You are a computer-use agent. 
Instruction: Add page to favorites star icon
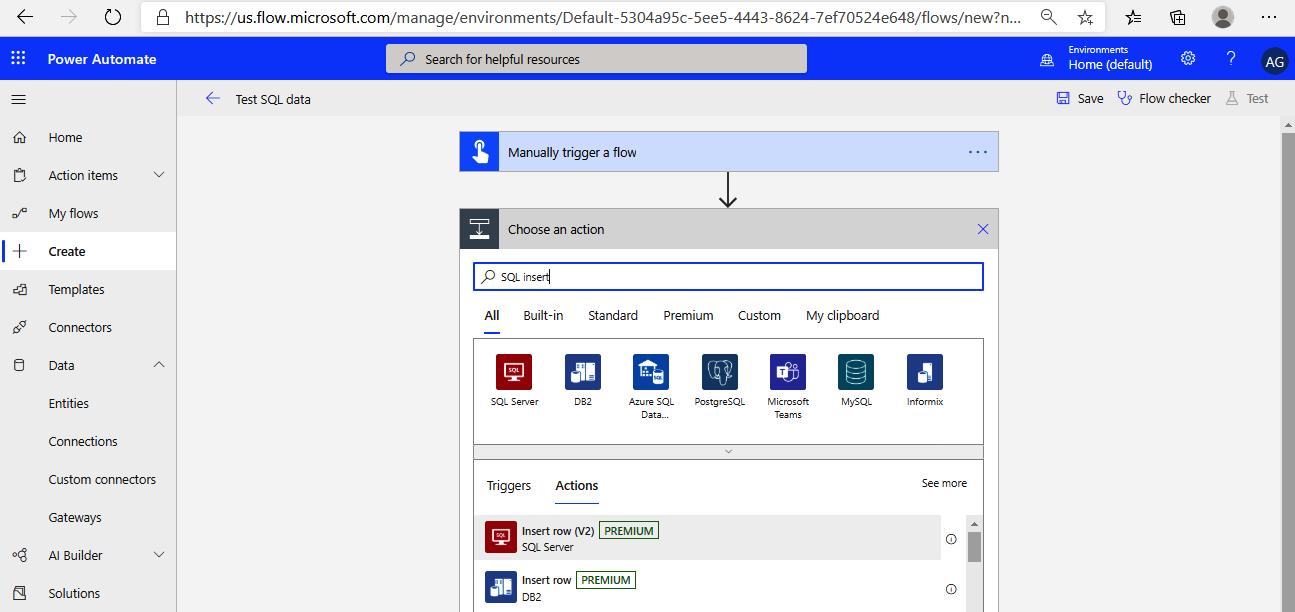pyautogui.click(x=1085, y=17)
